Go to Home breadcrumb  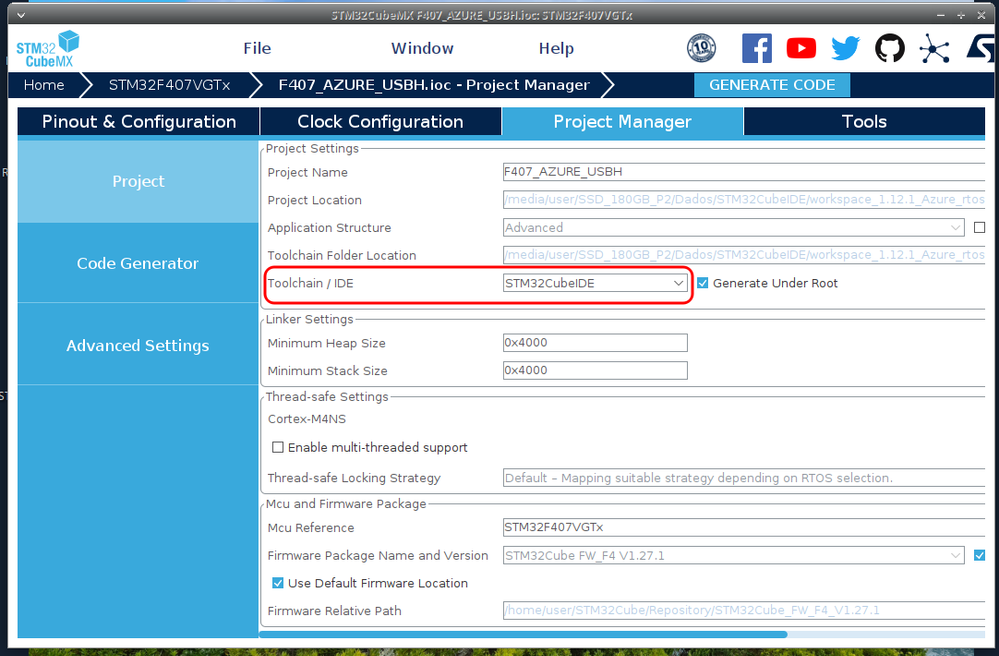tap(44, 85)
